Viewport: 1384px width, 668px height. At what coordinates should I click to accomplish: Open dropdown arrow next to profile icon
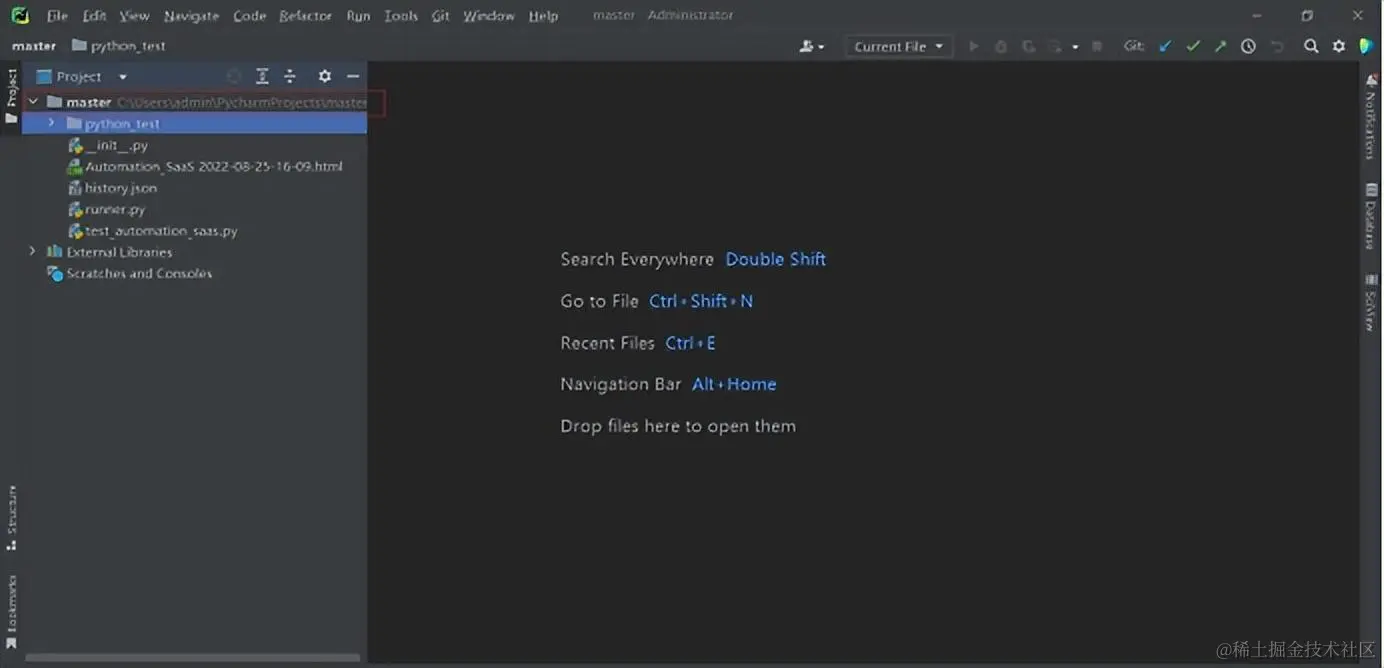tap(1075, 47)
